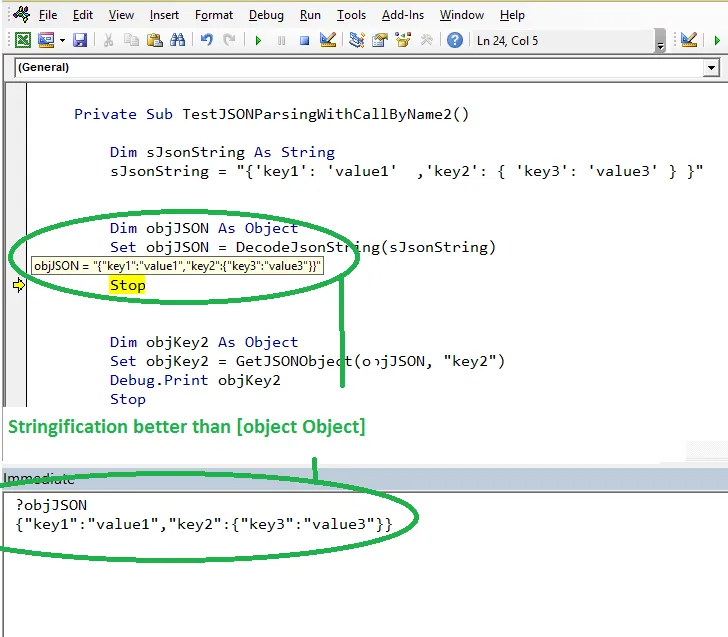Screen dimensions: 728x637
Task: Save the project with the floppy icon
Action: click(x=80, y=40)
